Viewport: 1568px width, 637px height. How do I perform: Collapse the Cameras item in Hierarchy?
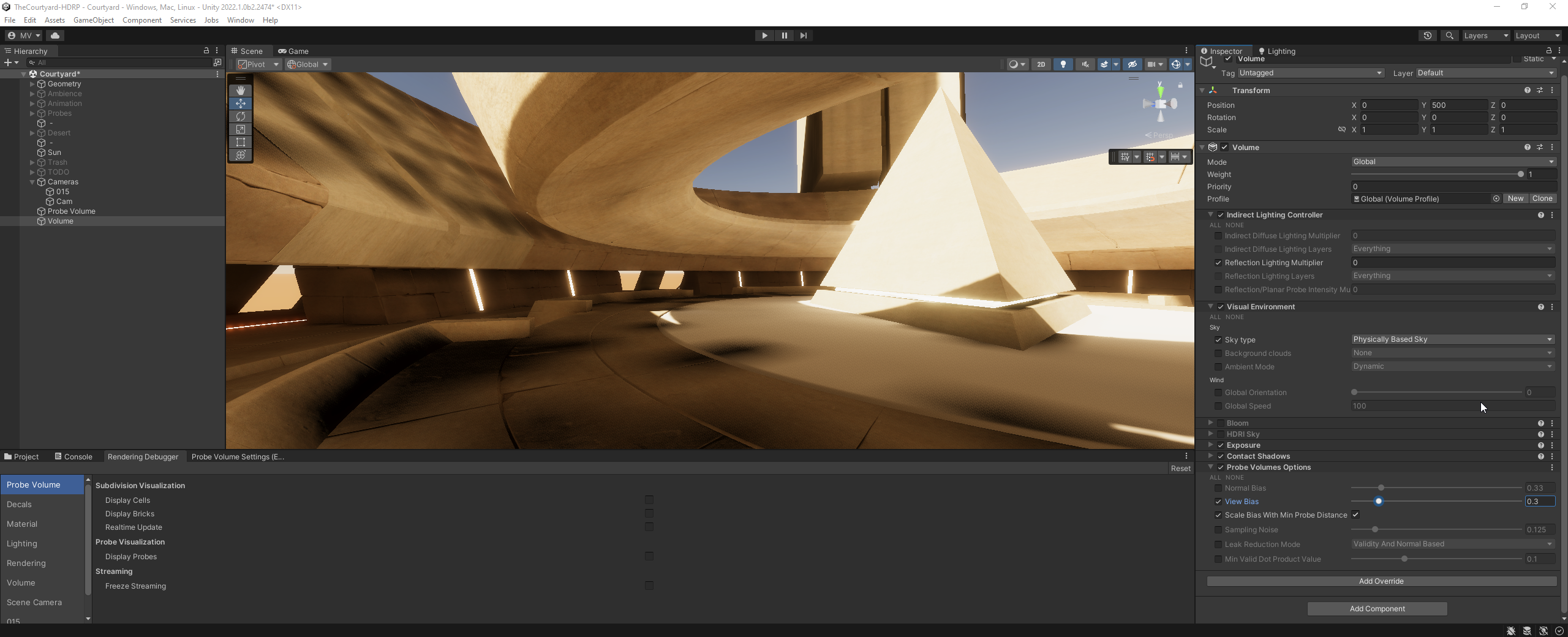[32, 181]
